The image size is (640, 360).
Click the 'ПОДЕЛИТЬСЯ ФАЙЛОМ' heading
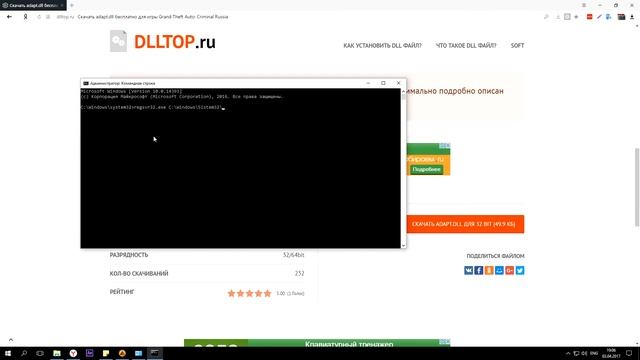point(496,256)
